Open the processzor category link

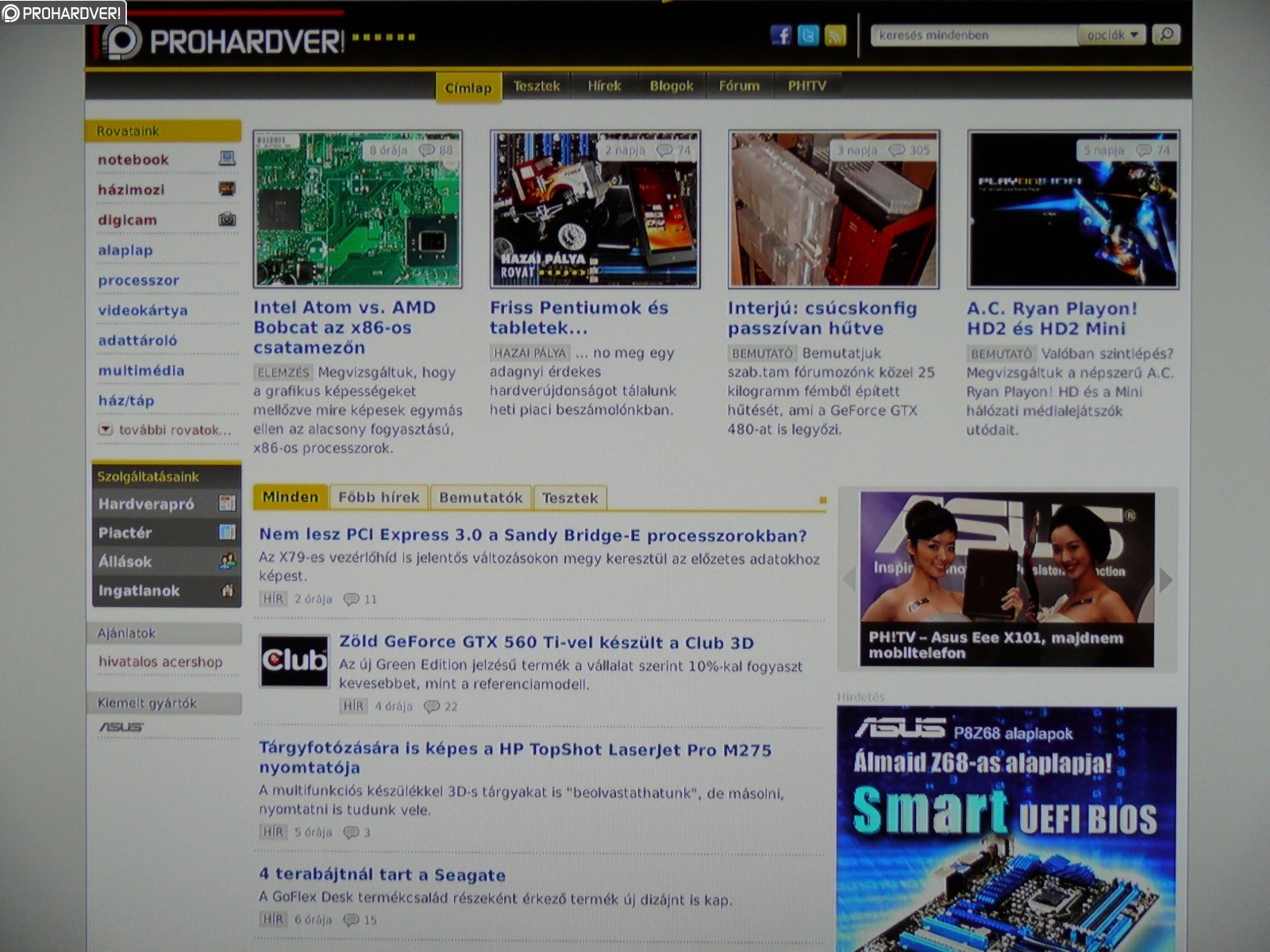[139, 280]
